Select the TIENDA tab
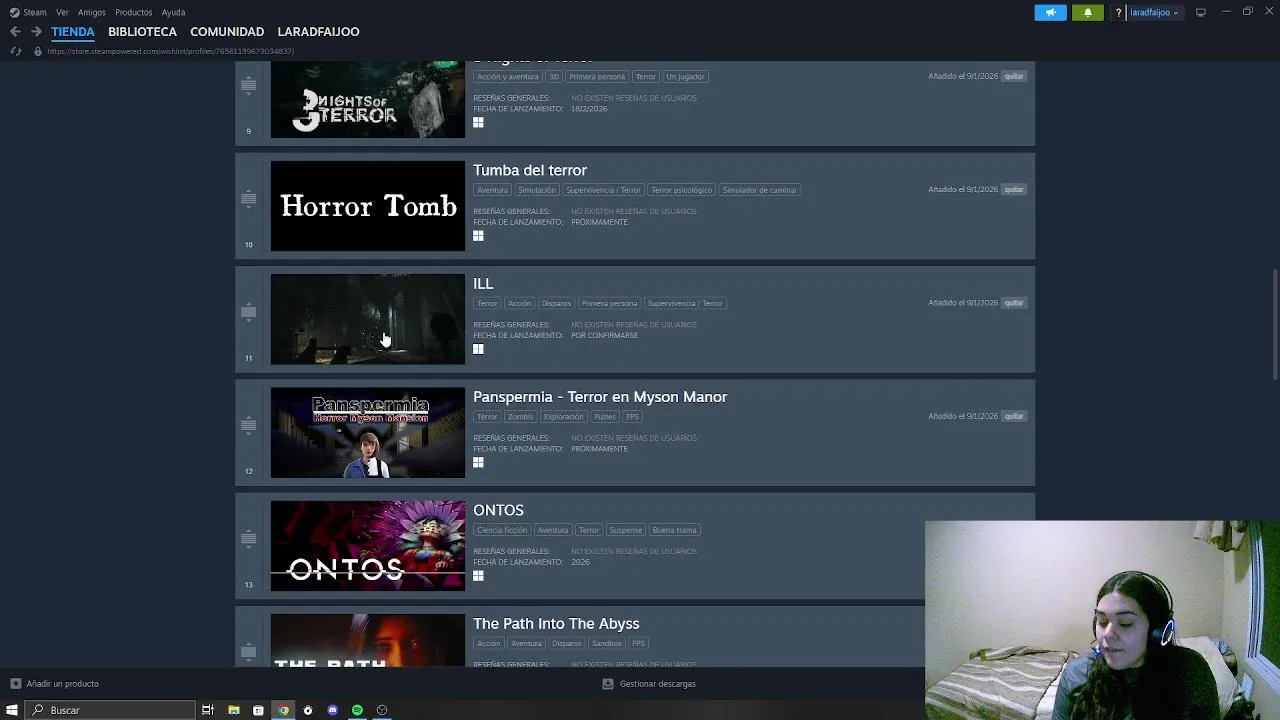 (x=73, y=32)
